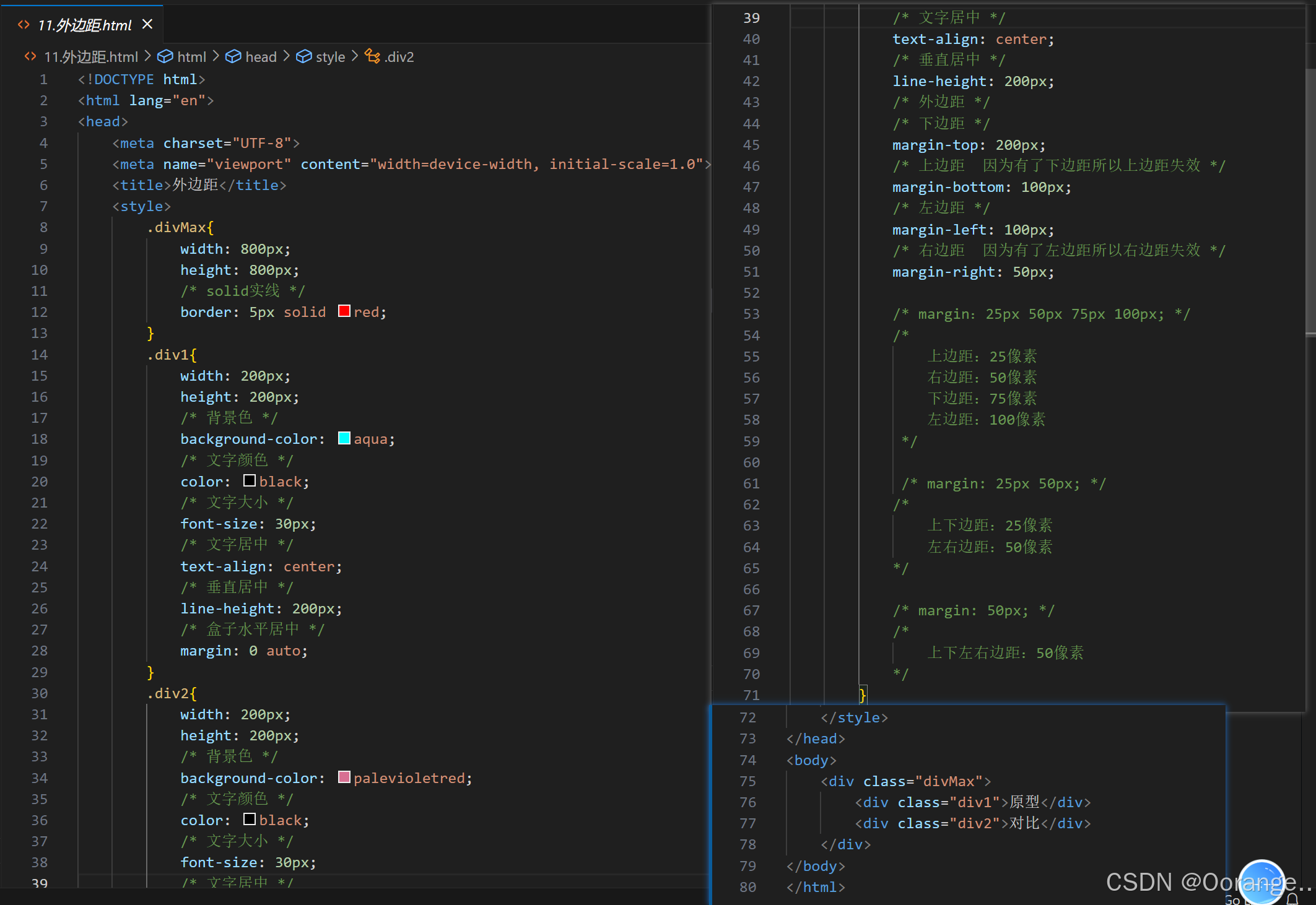This screenshot has width=1316, height=905.
Task: Open the palevioletred color swatch picker
Action: (344, 777)
